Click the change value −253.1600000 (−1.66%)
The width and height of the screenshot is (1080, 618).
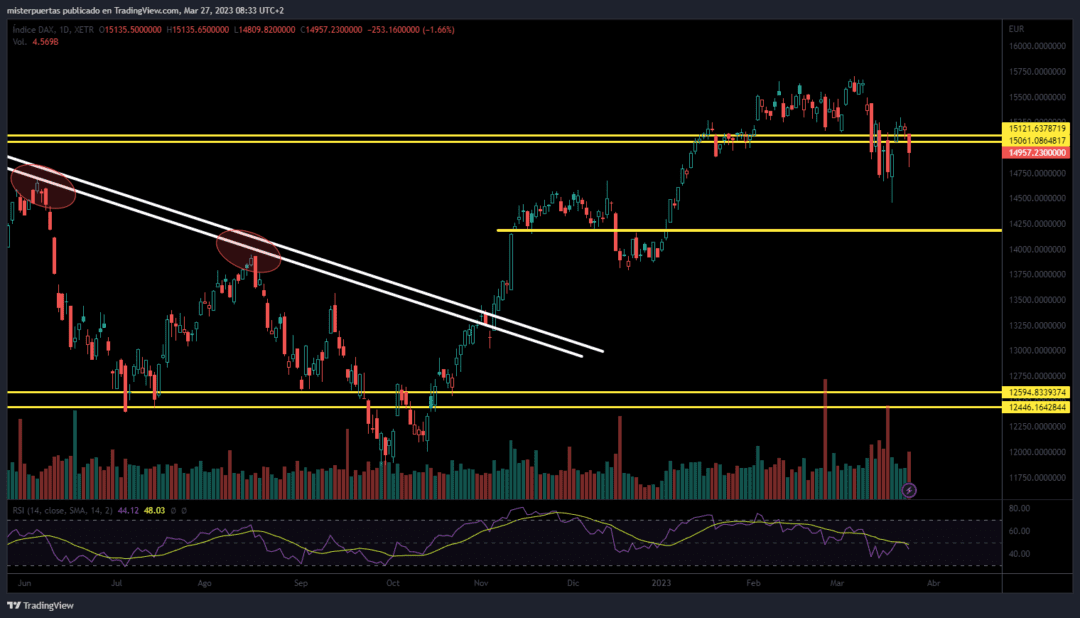[x=411, y=30]
